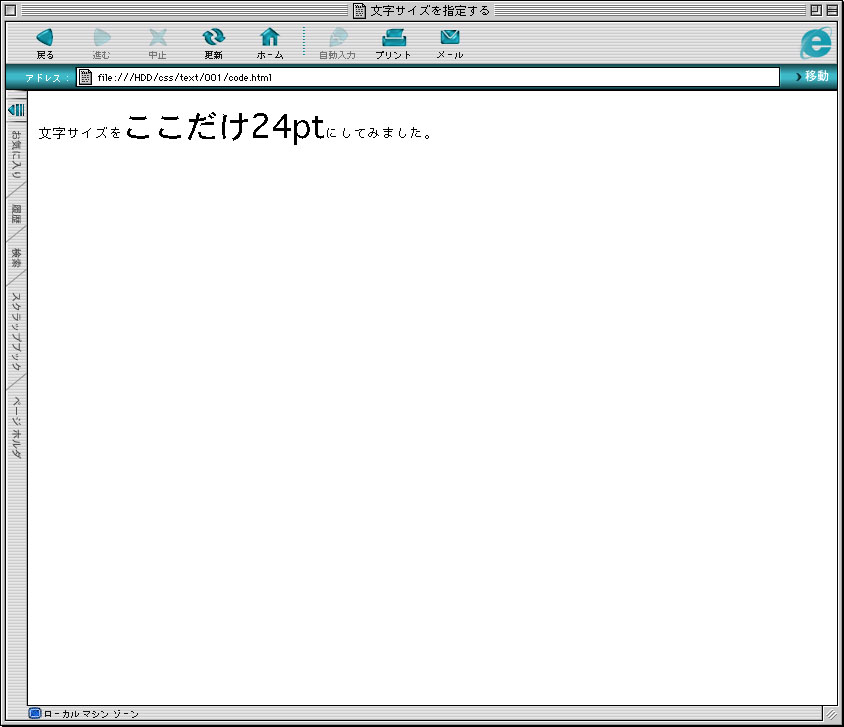Click the text にしてみました。
Image resolution: width=844 pixels, height=727 pixels.
[379, 132]
